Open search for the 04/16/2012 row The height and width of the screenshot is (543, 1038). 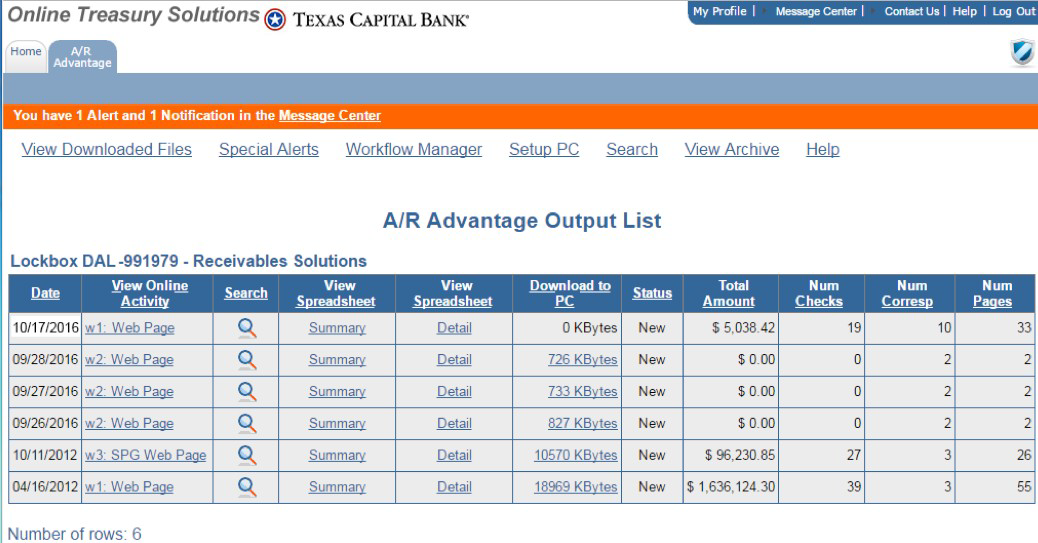tap(246, 487)
